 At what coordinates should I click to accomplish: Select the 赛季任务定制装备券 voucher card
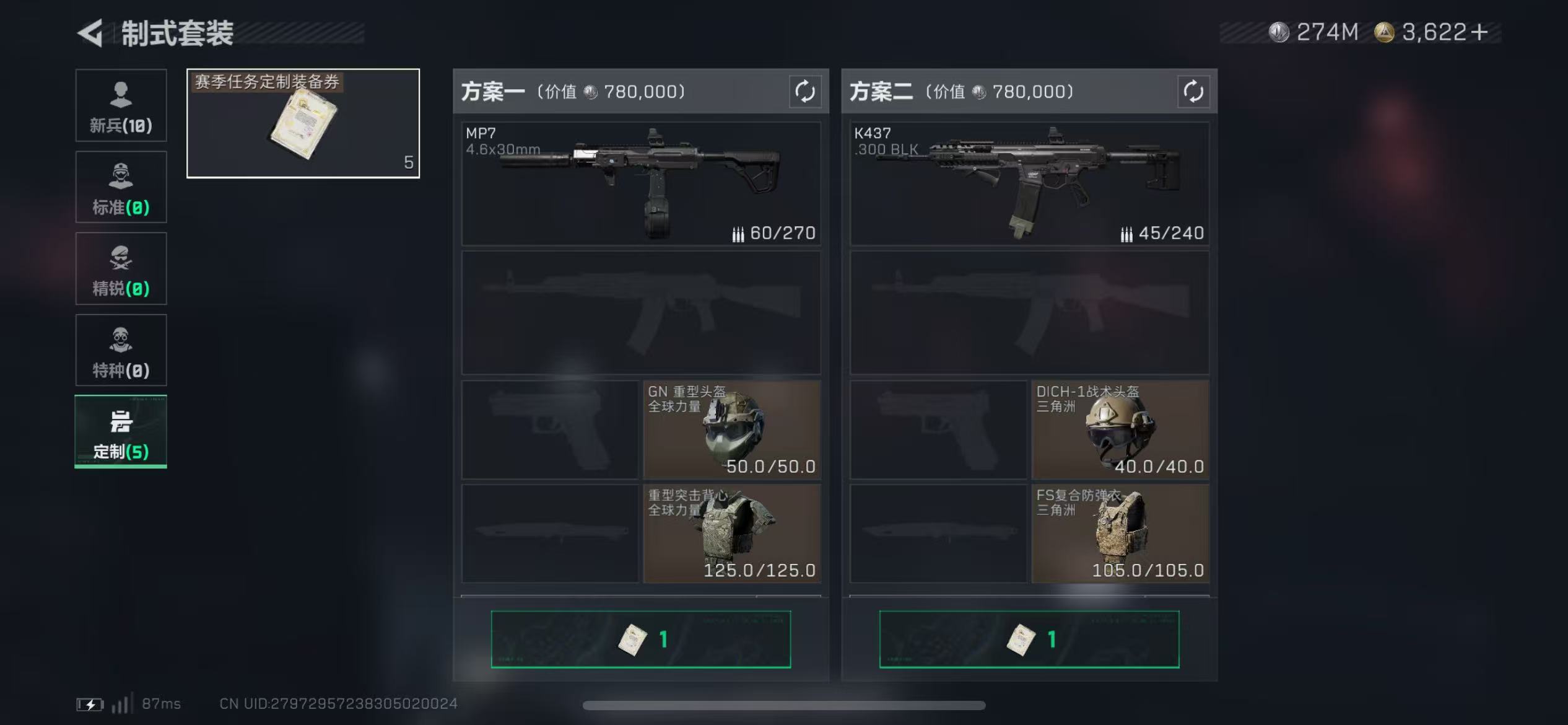click(x=303, y=123)
